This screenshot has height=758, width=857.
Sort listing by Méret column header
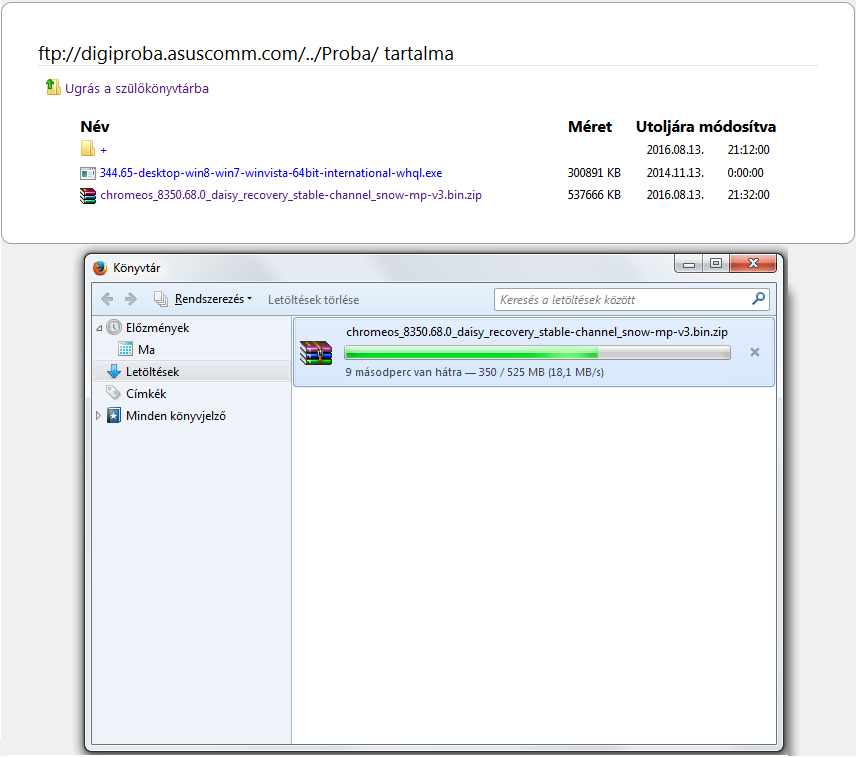[x=590, y=127]
